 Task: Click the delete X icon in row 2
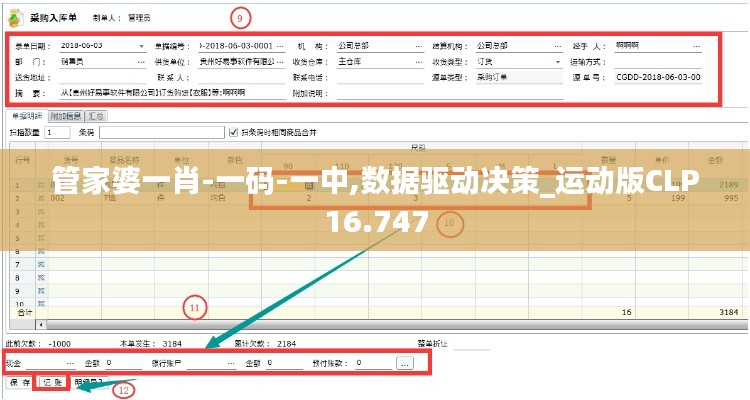coord(41,198)
